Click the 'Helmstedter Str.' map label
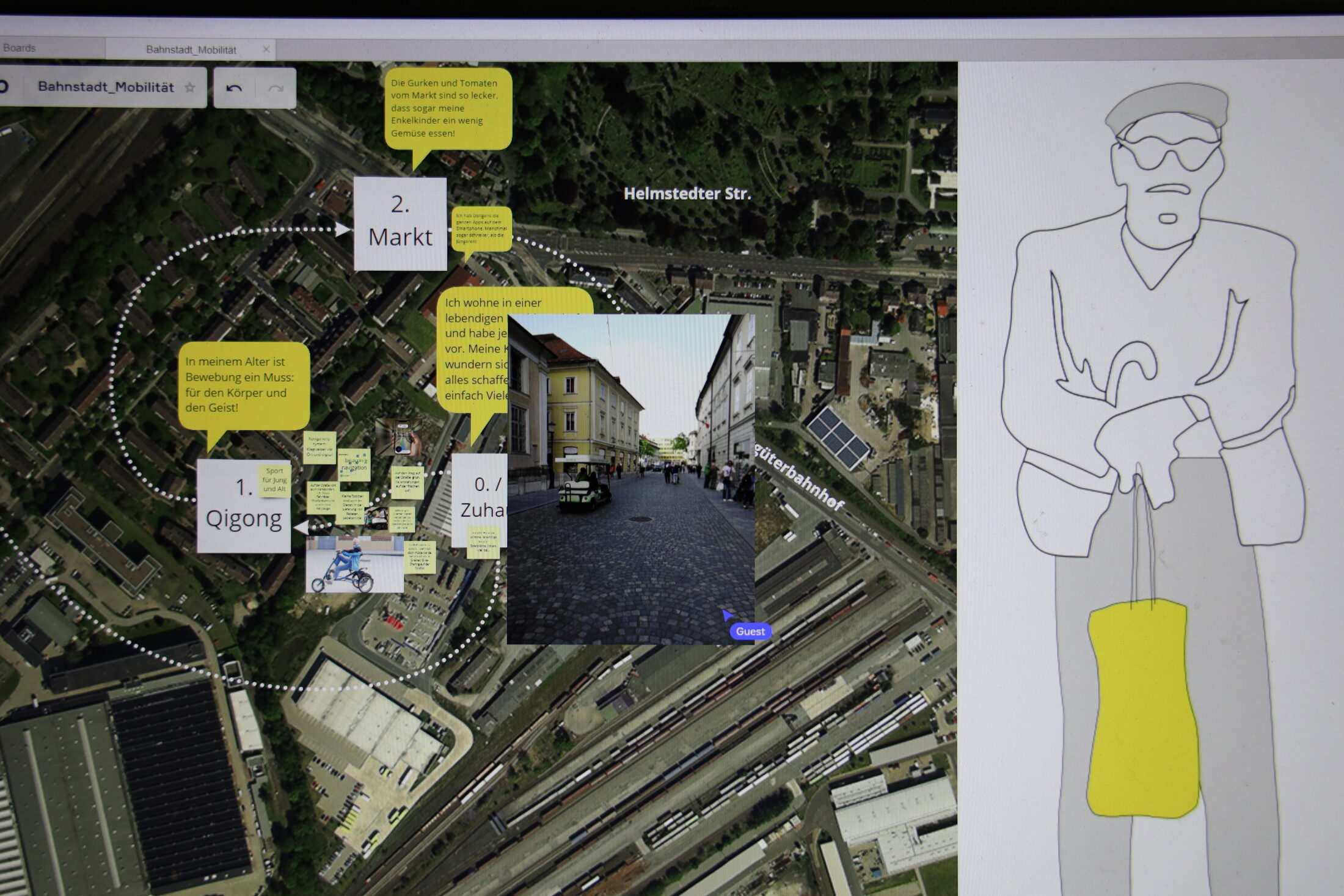Image resolution: width=1344 pixels, height=896 pixels. coord(687,194)
